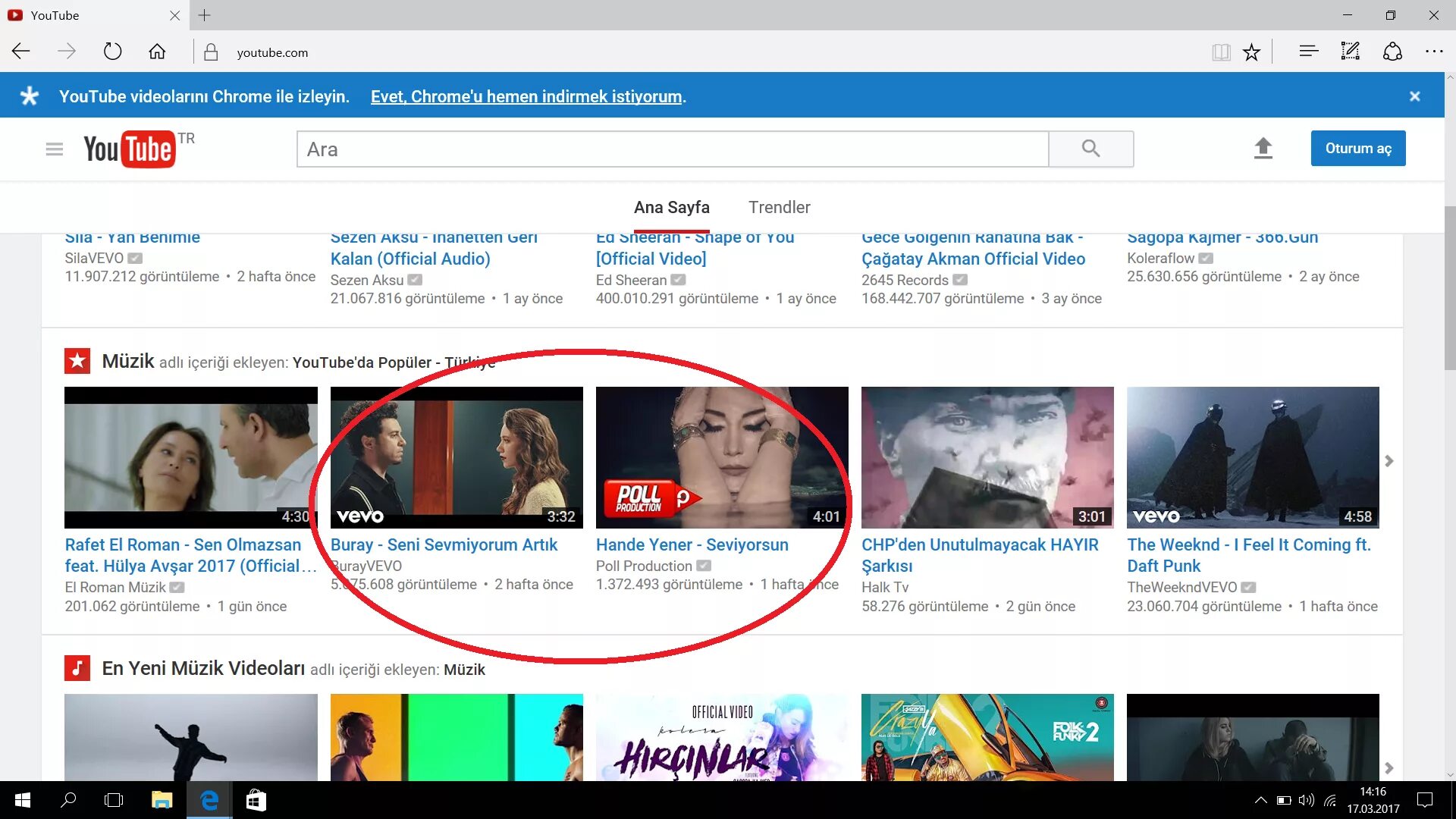Open Poll Production channel link
The image size is (1456, 819).
pos(644,566)
